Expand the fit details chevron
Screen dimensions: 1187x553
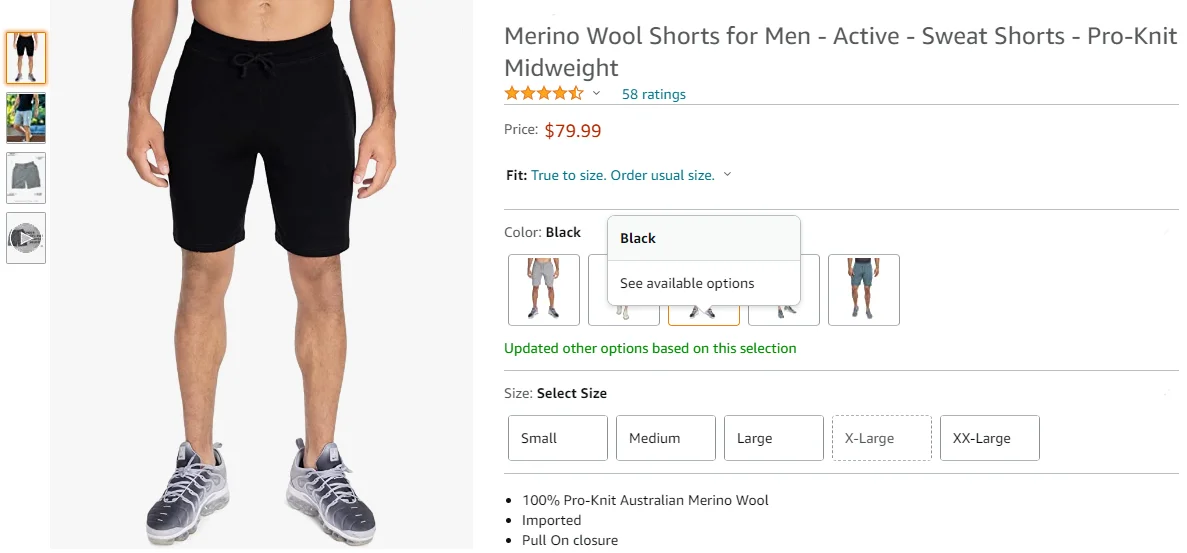point(727,175)
